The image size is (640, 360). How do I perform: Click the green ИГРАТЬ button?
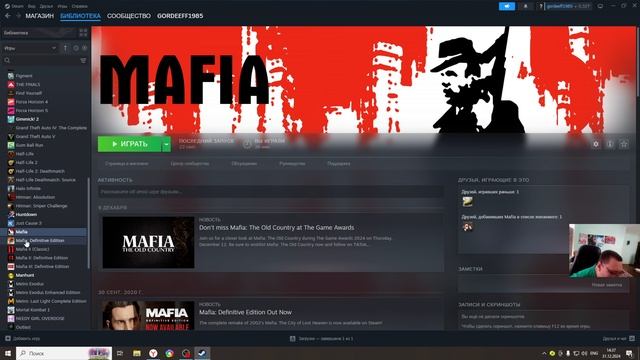tap(129, 144)
